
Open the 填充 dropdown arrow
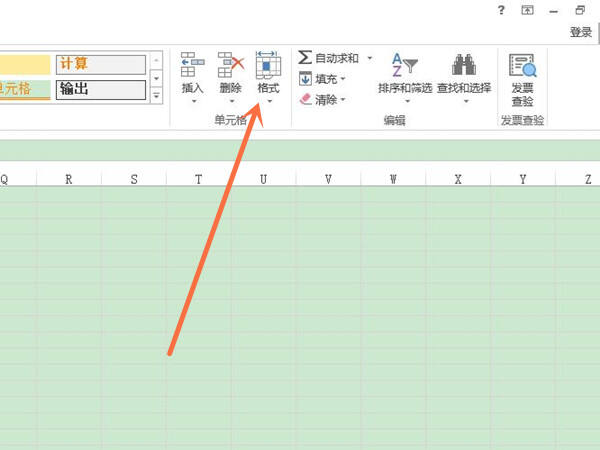coord(343,79)
